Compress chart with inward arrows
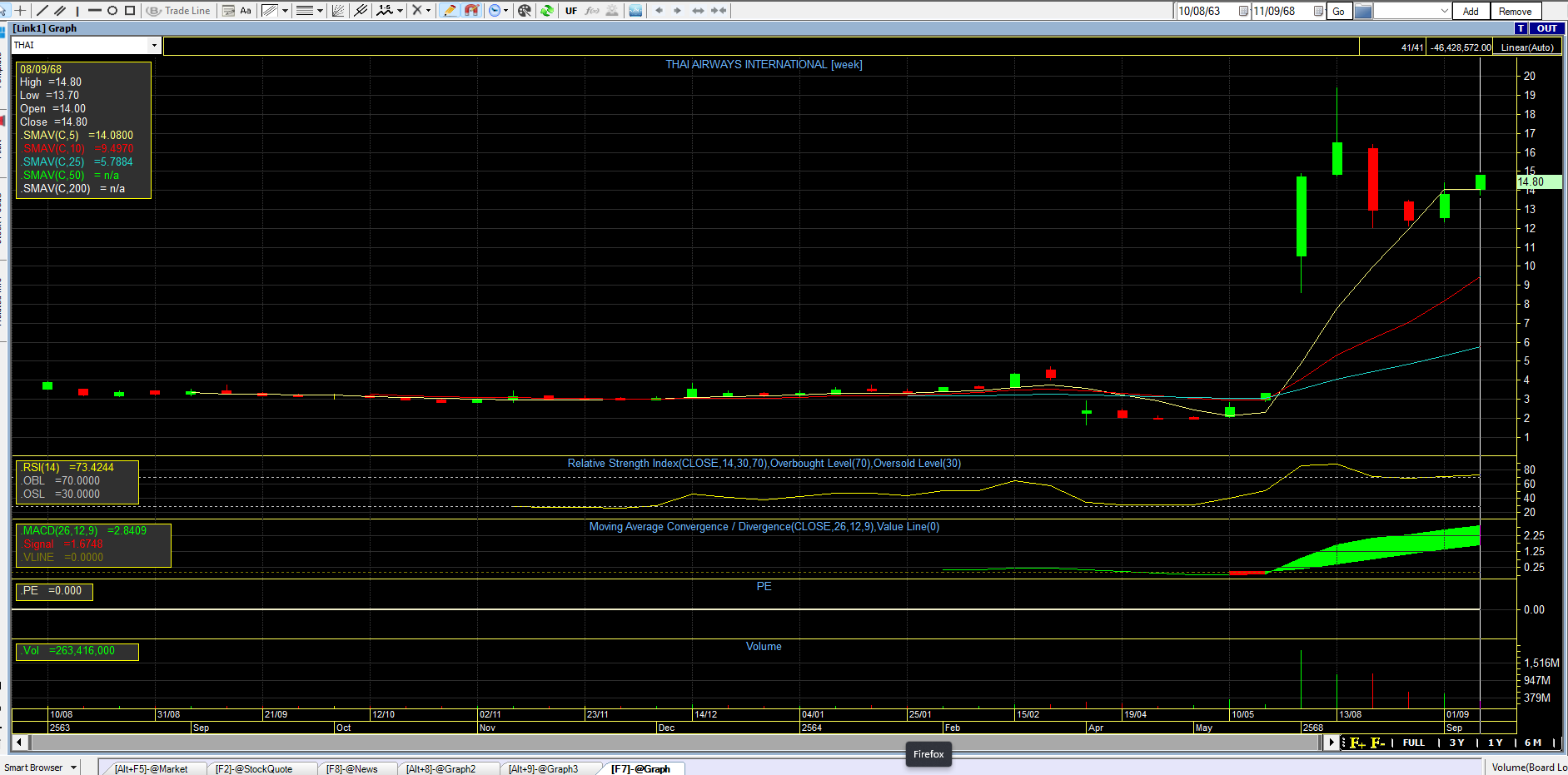 pyautogui.click(x=719, y=11)
